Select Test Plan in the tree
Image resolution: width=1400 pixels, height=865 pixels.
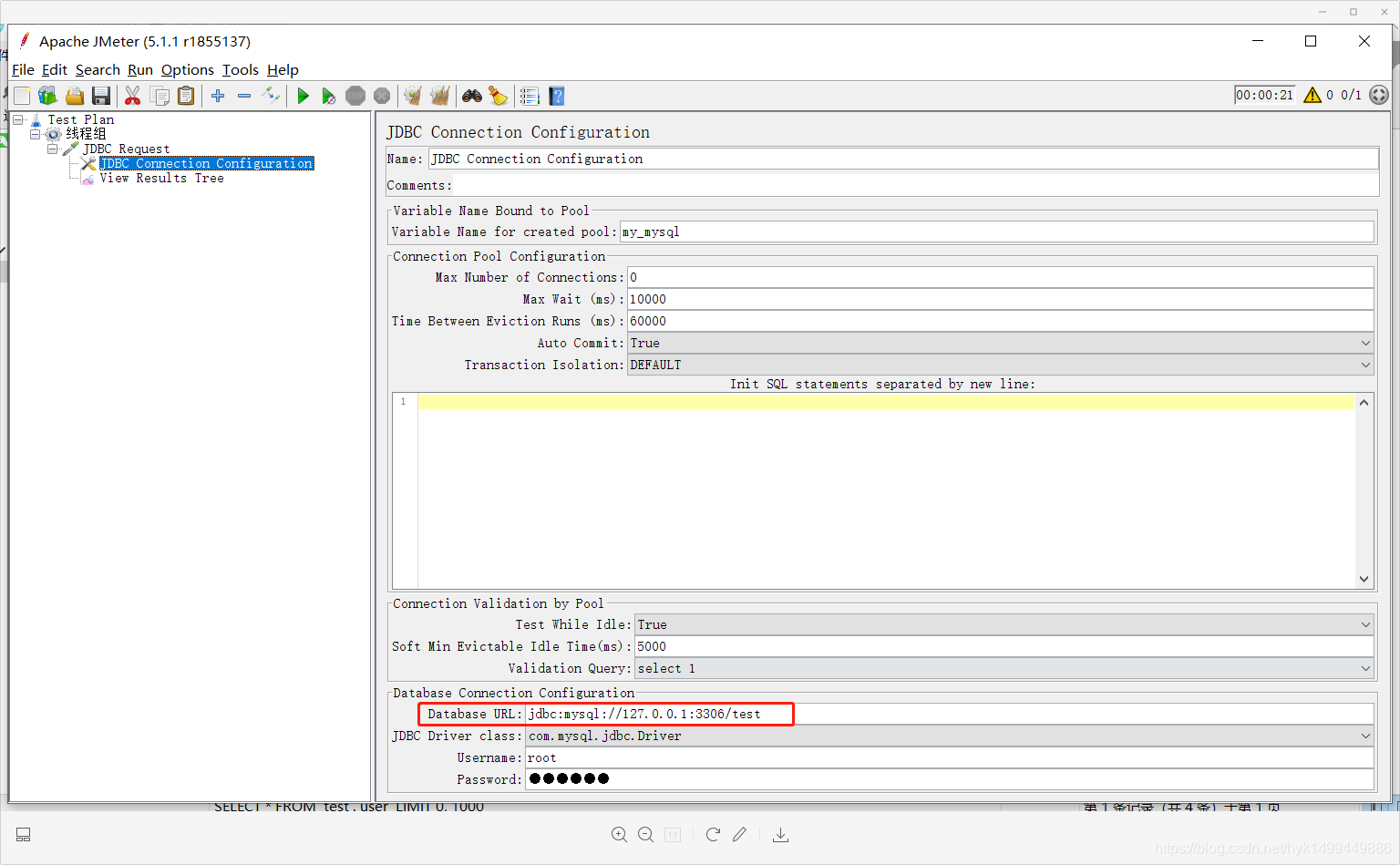tap(81, 119)
